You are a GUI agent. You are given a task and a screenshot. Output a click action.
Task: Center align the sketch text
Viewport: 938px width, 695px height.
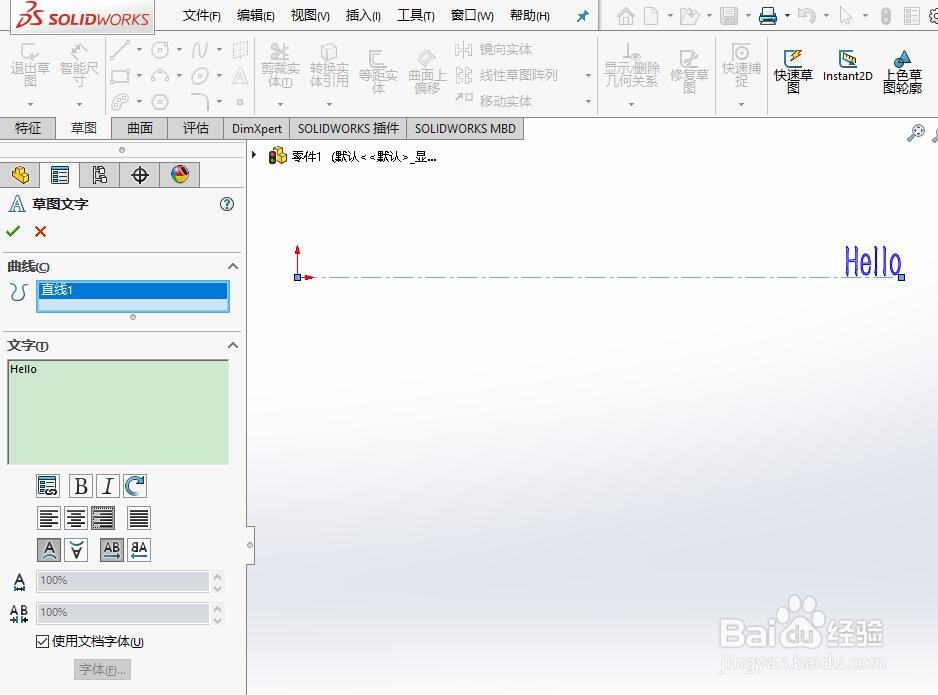tap(76, 518)
